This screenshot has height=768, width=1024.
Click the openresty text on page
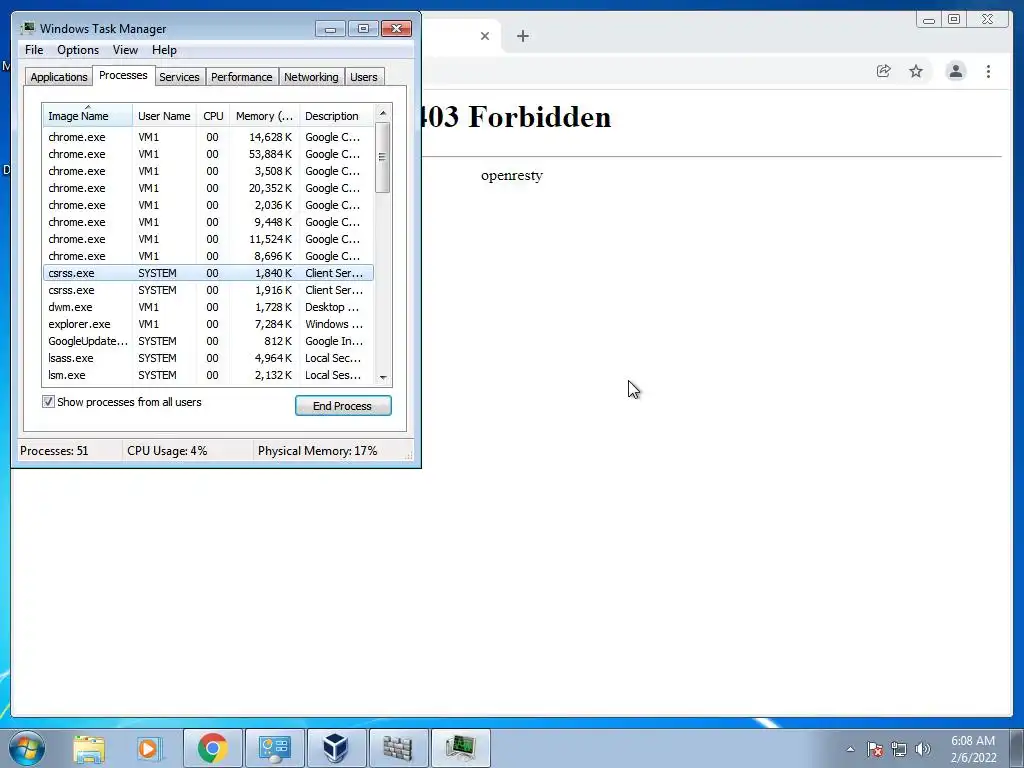512,176
